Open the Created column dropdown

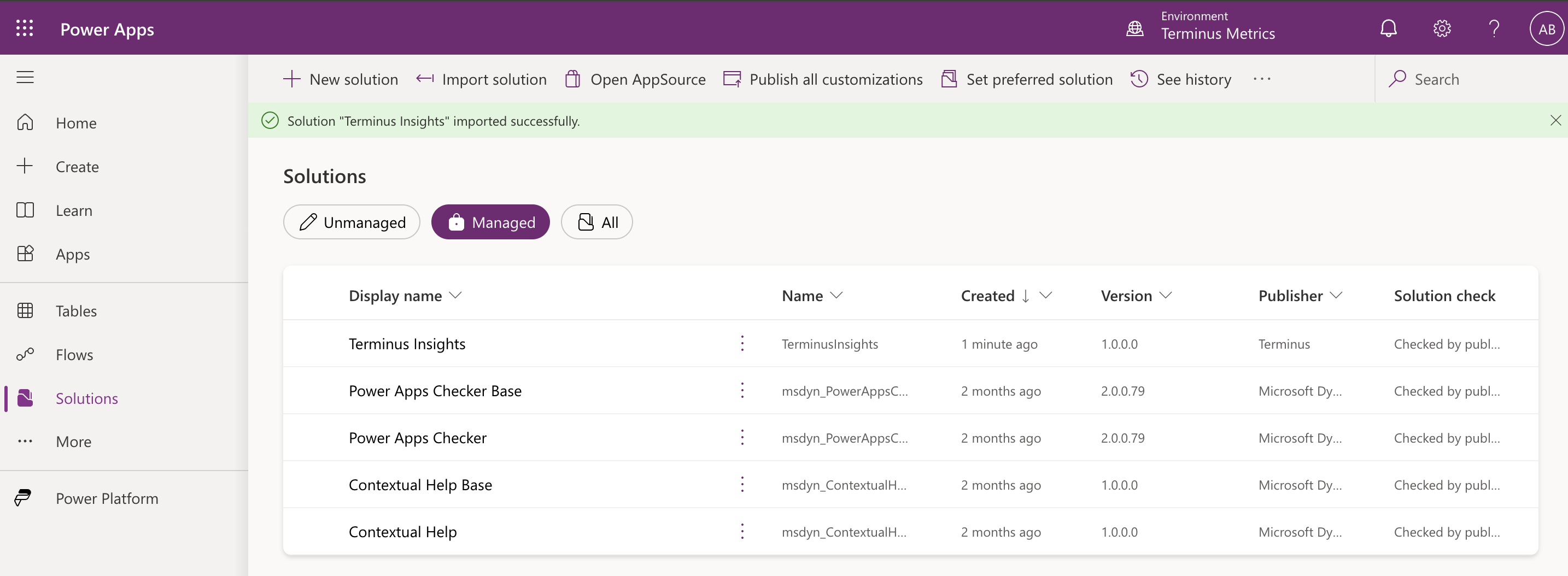[1045, 295]
